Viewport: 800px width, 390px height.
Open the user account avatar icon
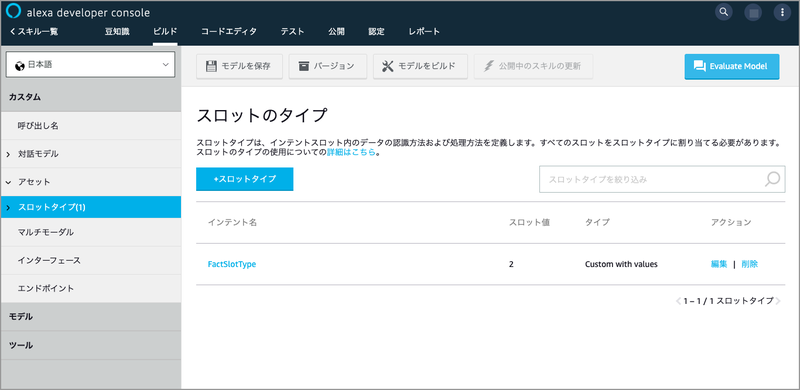pyautogui.click(x=753, y=12)
